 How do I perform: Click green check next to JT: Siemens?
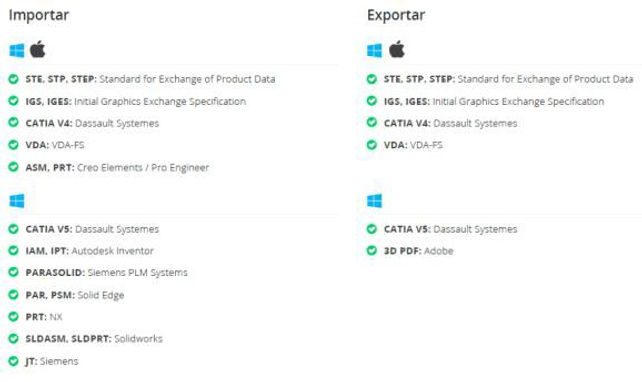click(14, 361)
